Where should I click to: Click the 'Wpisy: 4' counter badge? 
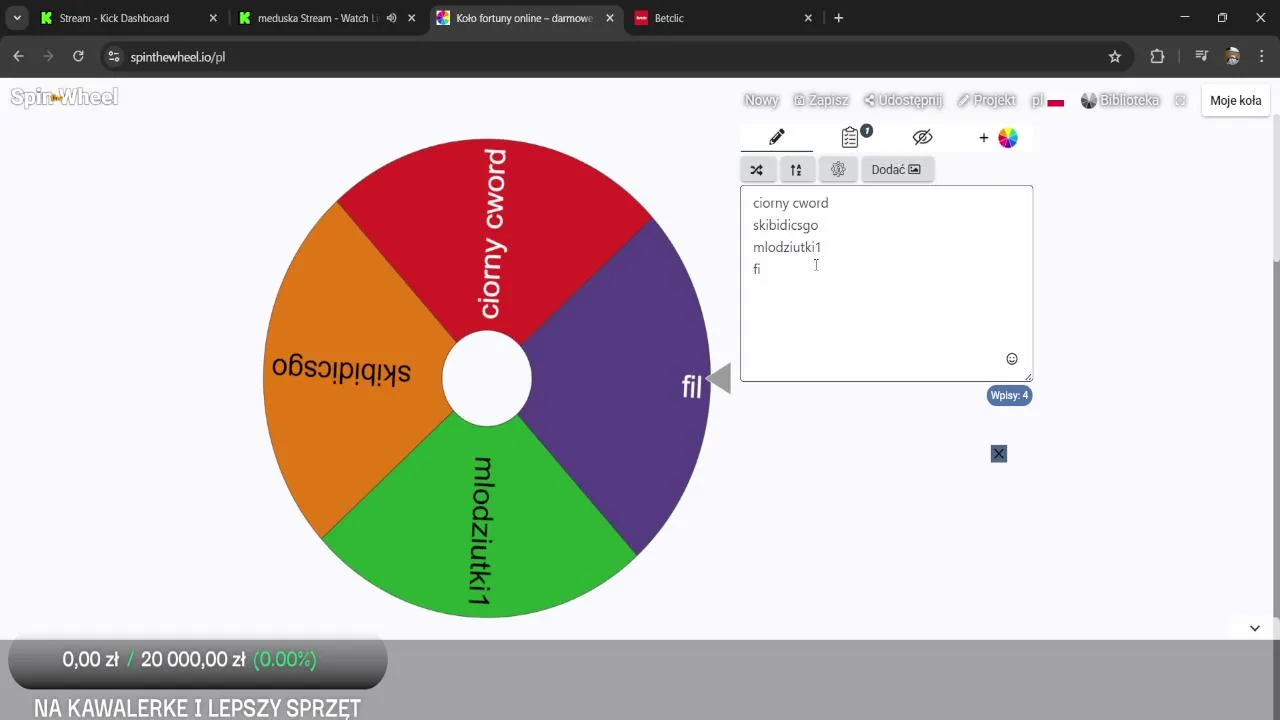click(1009, 395)
